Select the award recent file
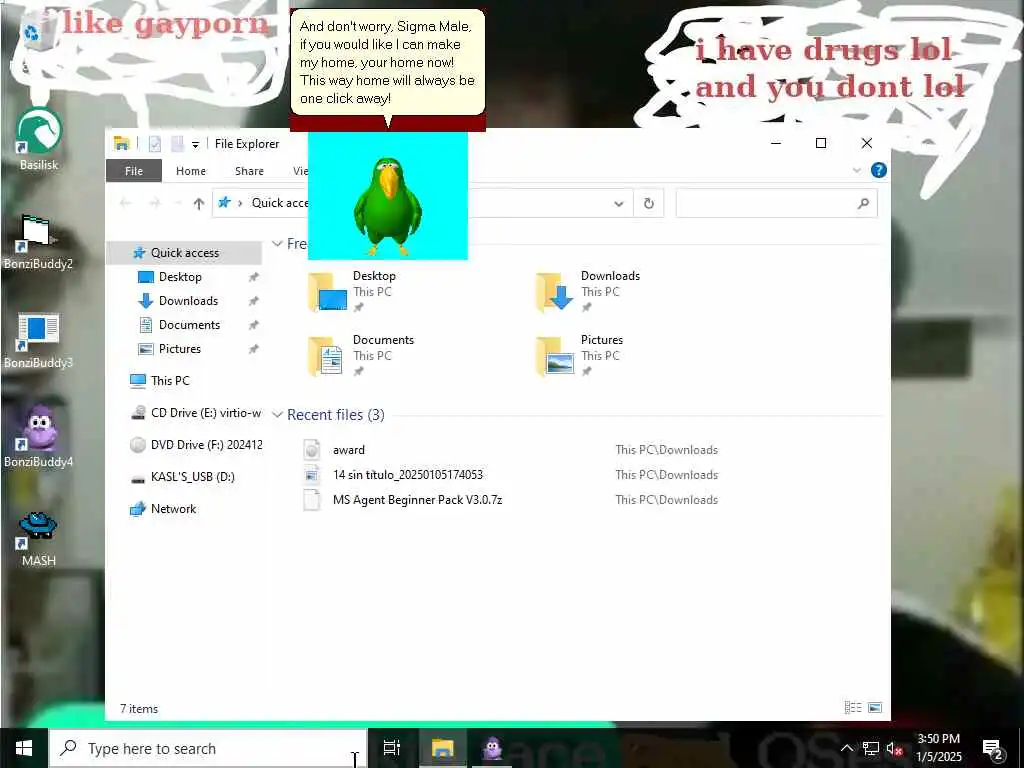 pyautogui.click(x=349, y=450)
